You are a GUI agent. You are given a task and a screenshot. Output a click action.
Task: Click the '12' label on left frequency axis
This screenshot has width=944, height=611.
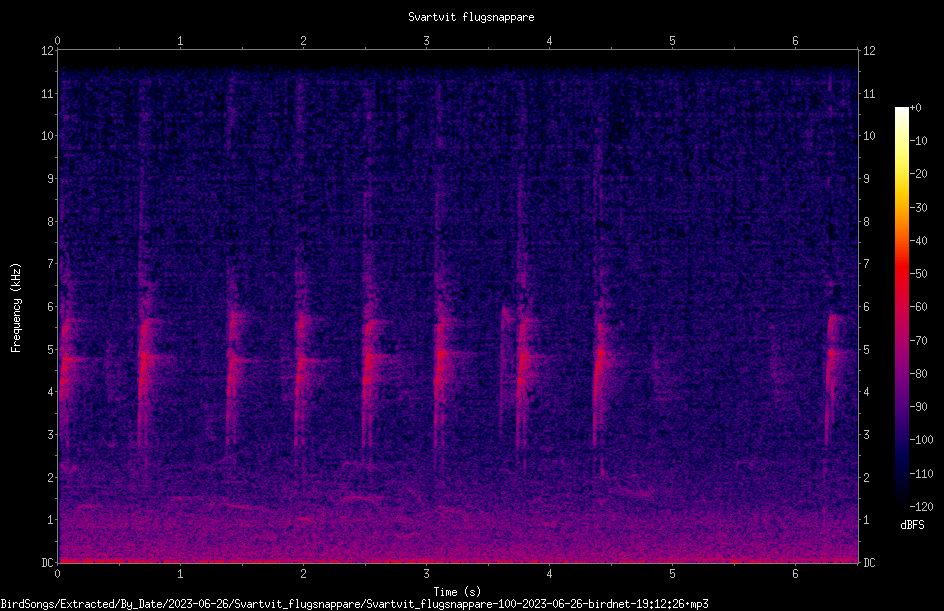coord(47,51)
